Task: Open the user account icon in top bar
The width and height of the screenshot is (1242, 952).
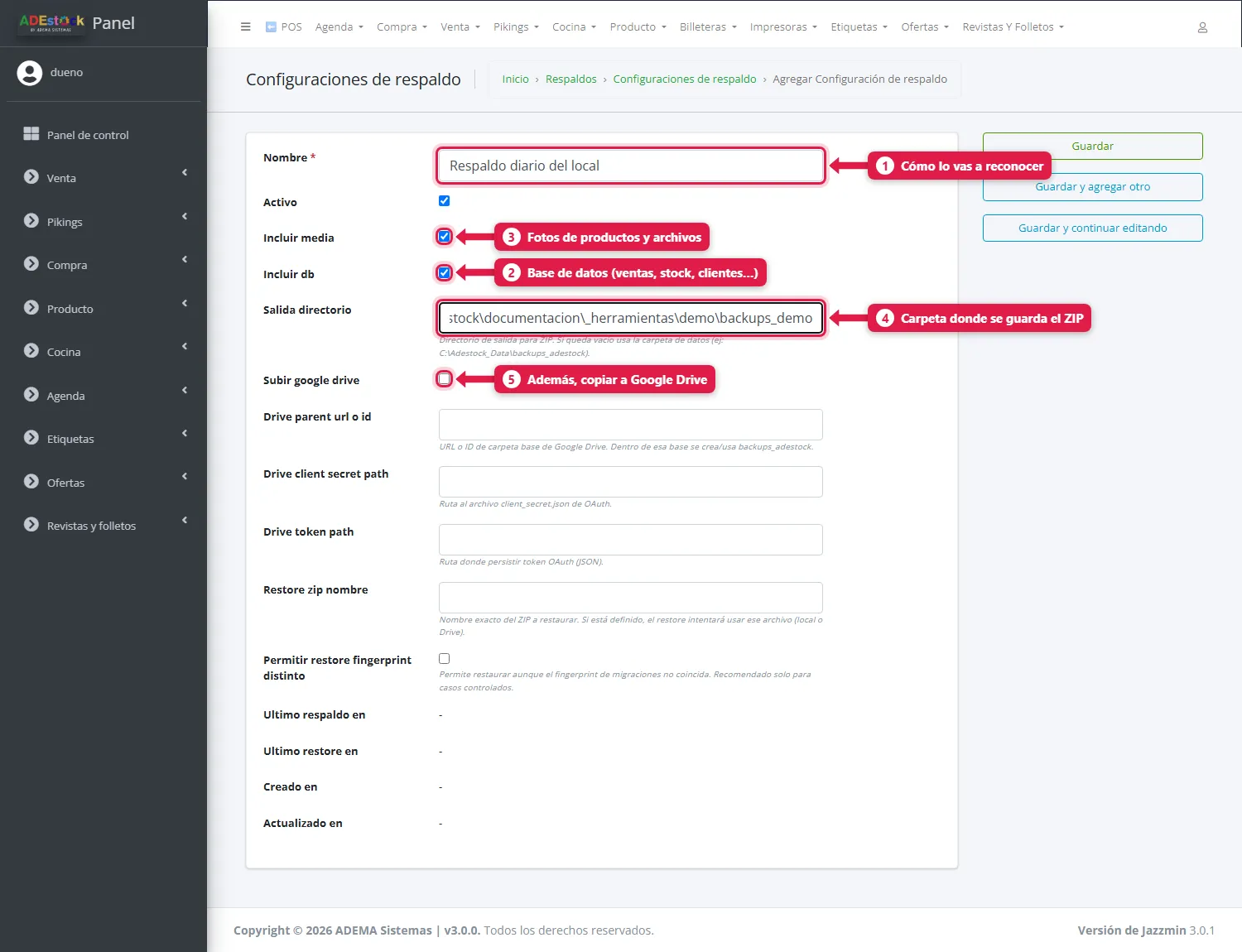Action: coord(1202,27)
